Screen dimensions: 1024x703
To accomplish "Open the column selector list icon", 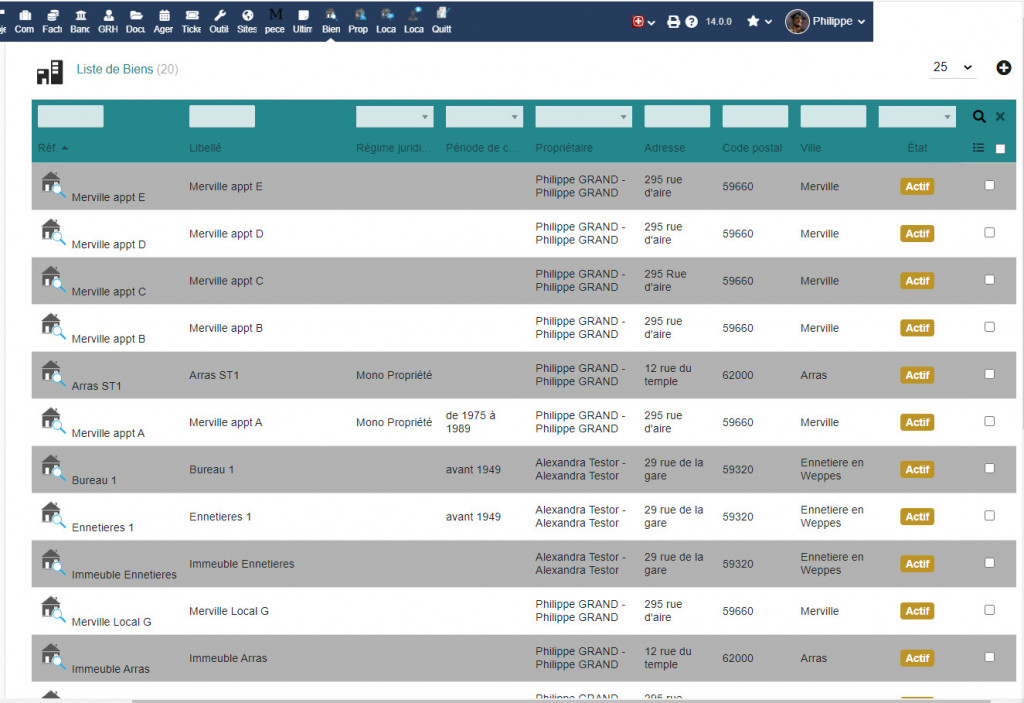I will point(979,148).
